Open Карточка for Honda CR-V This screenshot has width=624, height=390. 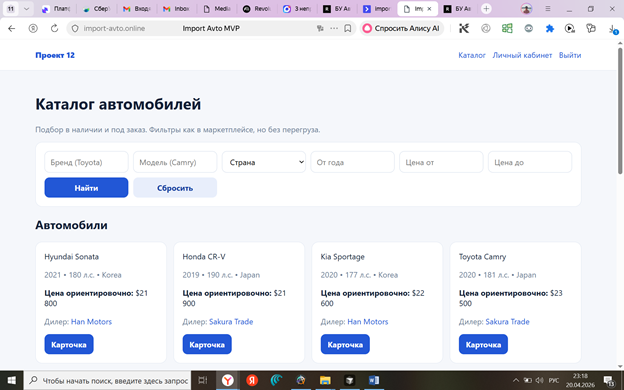click(x=207, y=344)
